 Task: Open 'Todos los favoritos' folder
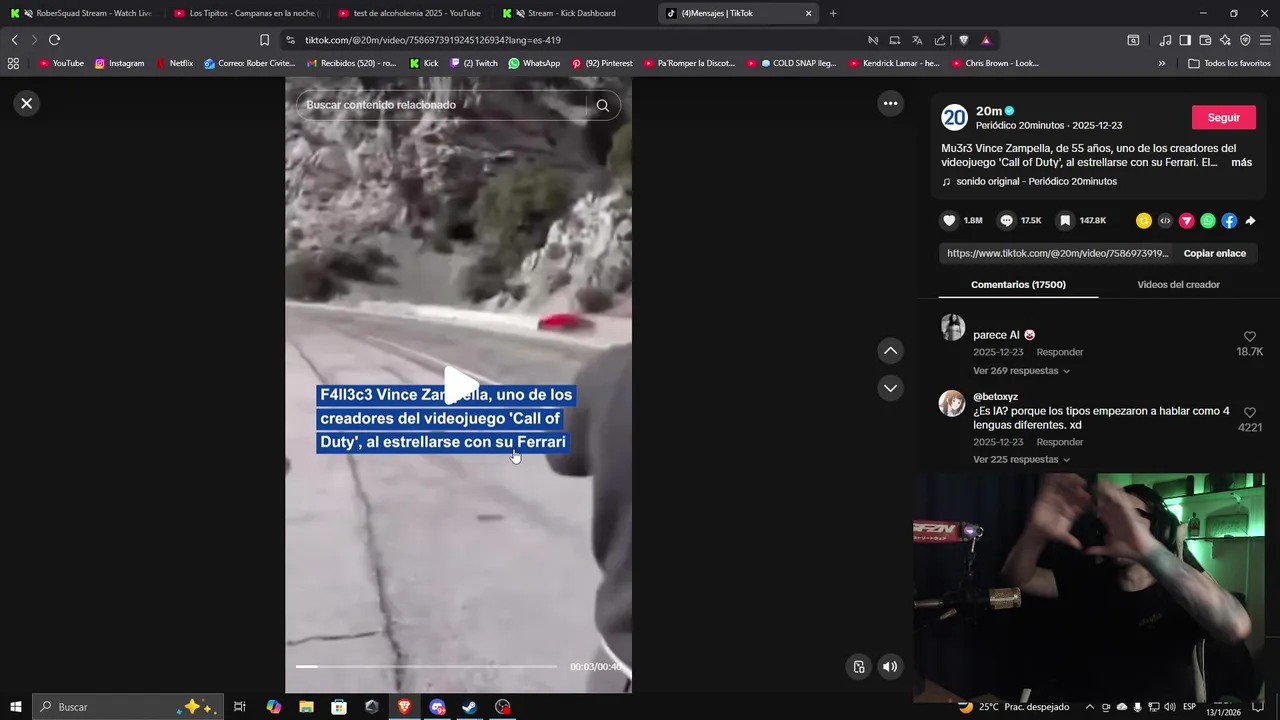click(1229, 63)
